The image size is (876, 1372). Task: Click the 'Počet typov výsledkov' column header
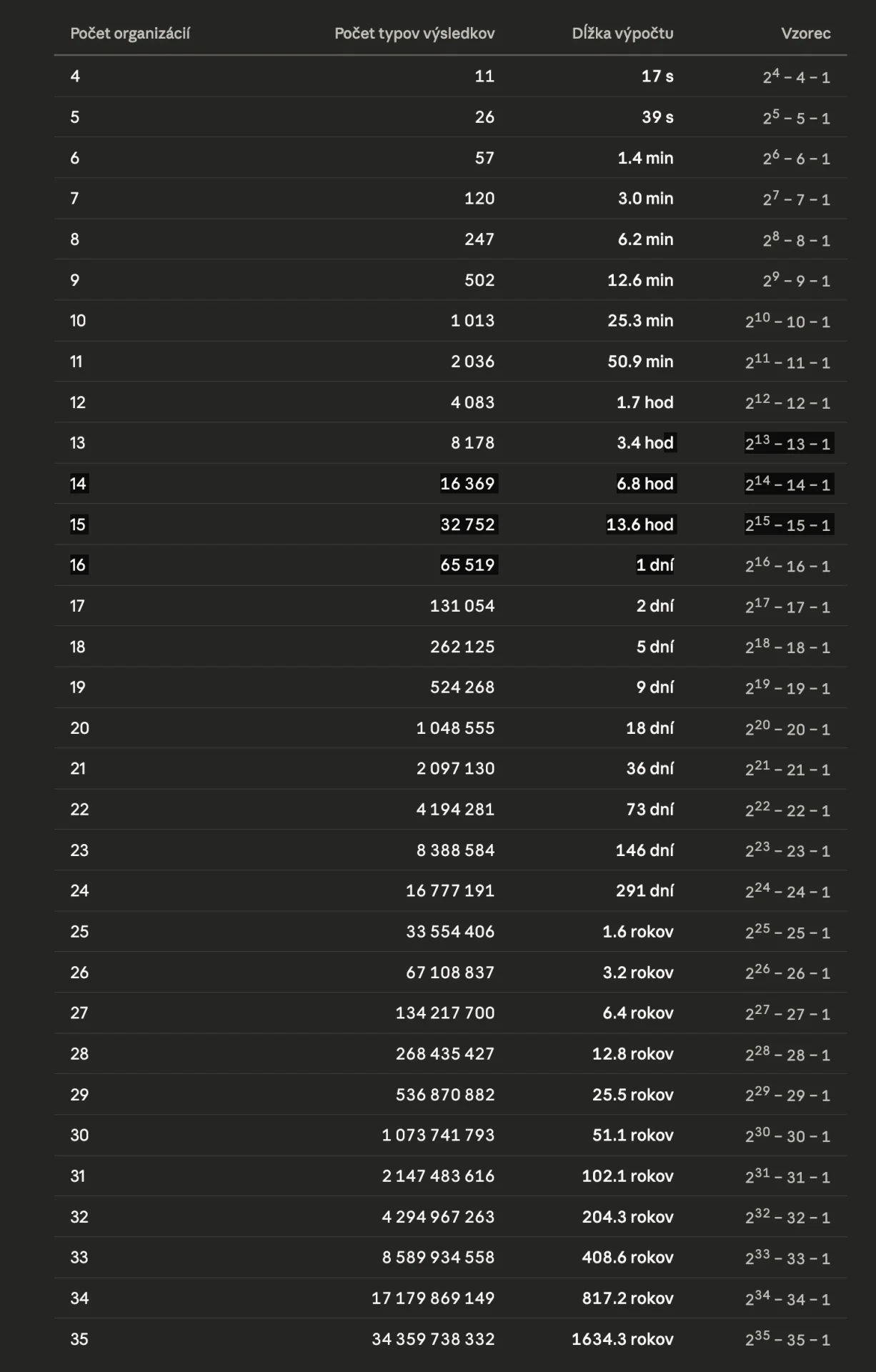[414, 34]
